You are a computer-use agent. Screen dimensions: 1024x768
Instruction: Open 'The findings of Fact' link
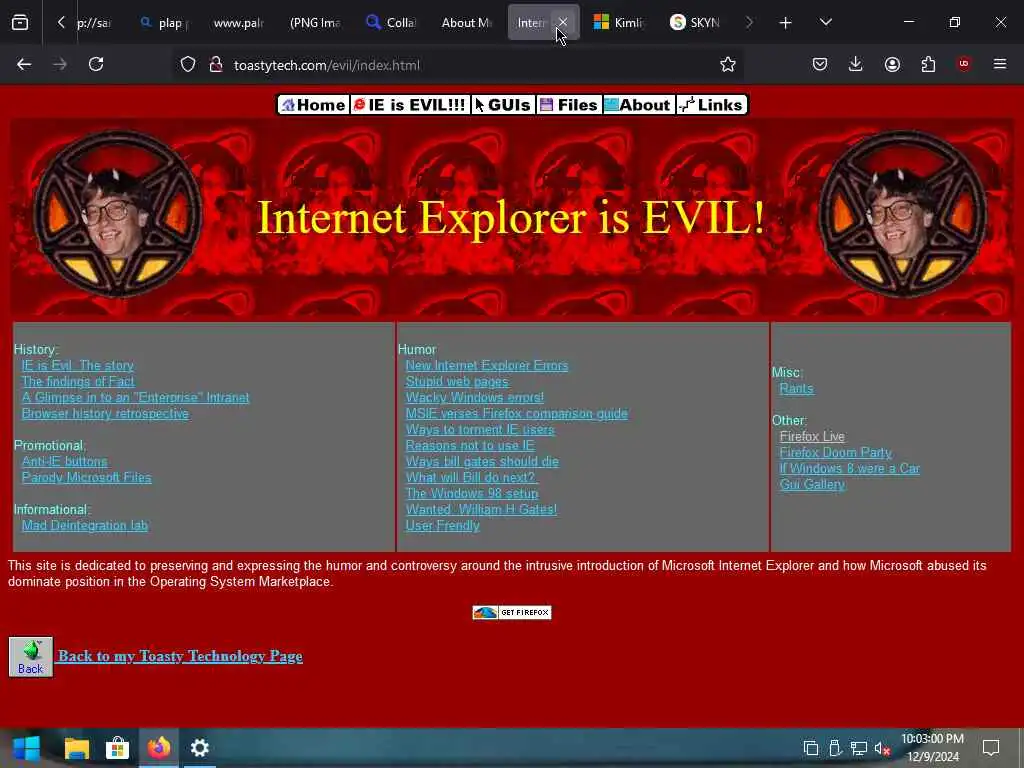78,381
